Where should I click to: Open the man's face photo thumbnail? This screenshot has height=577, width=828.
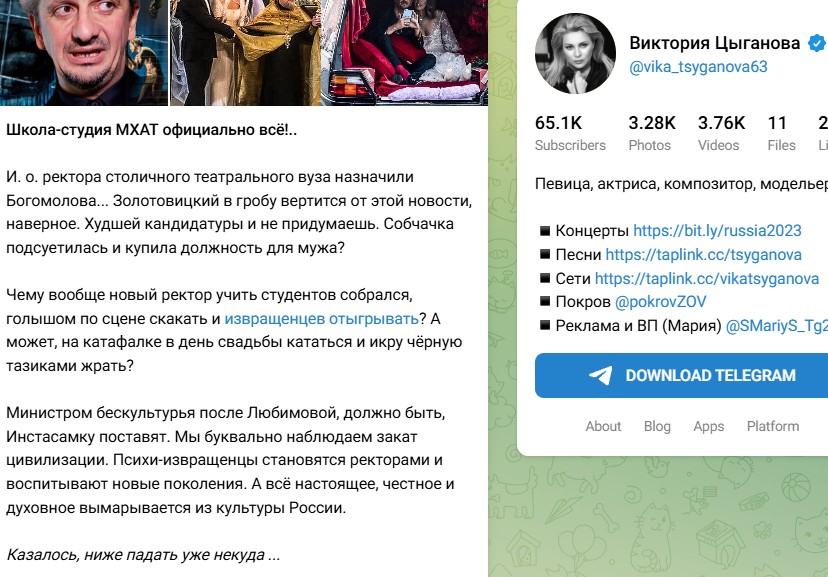(x=84, y=53)
